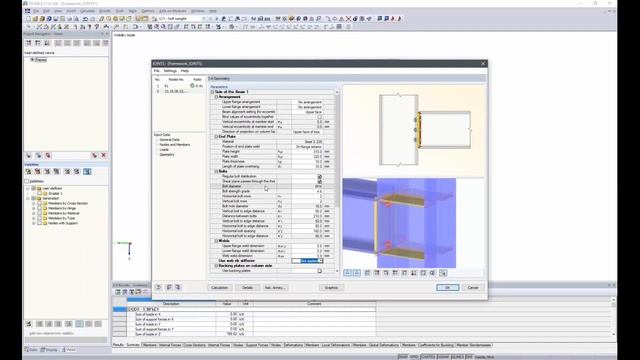This screenshot has width=640, height=360.
Task: Click Cancel in JOINTS dialog
Action: tap(473, 288)
